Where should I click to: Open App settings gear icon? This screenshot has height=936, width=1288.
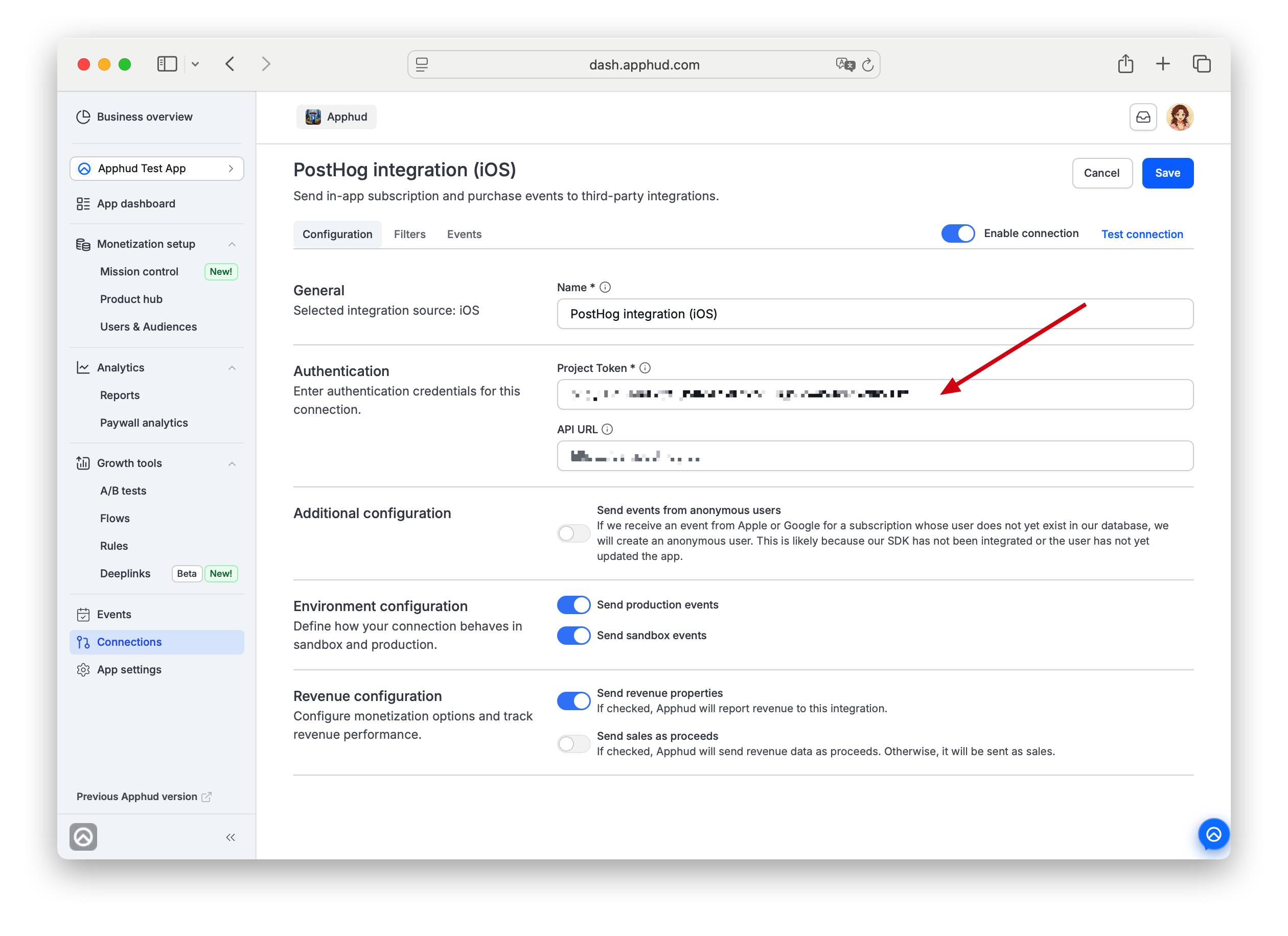(x=83, y=670)
